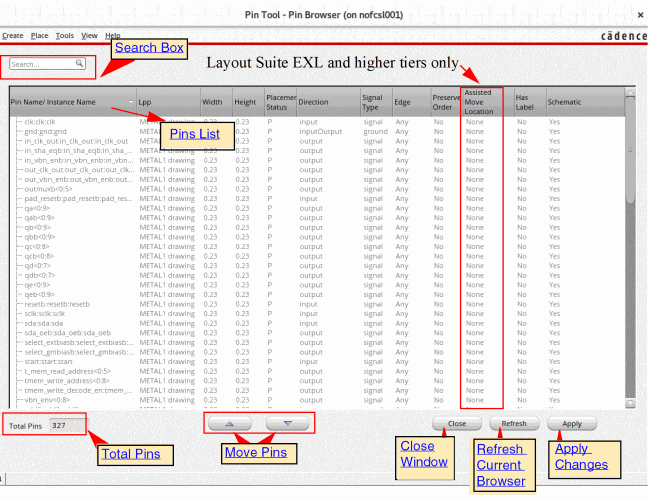Viewport: 648px width, 499px height.
Task: Click the Direction column header
Action: click(x=329, y=102)
